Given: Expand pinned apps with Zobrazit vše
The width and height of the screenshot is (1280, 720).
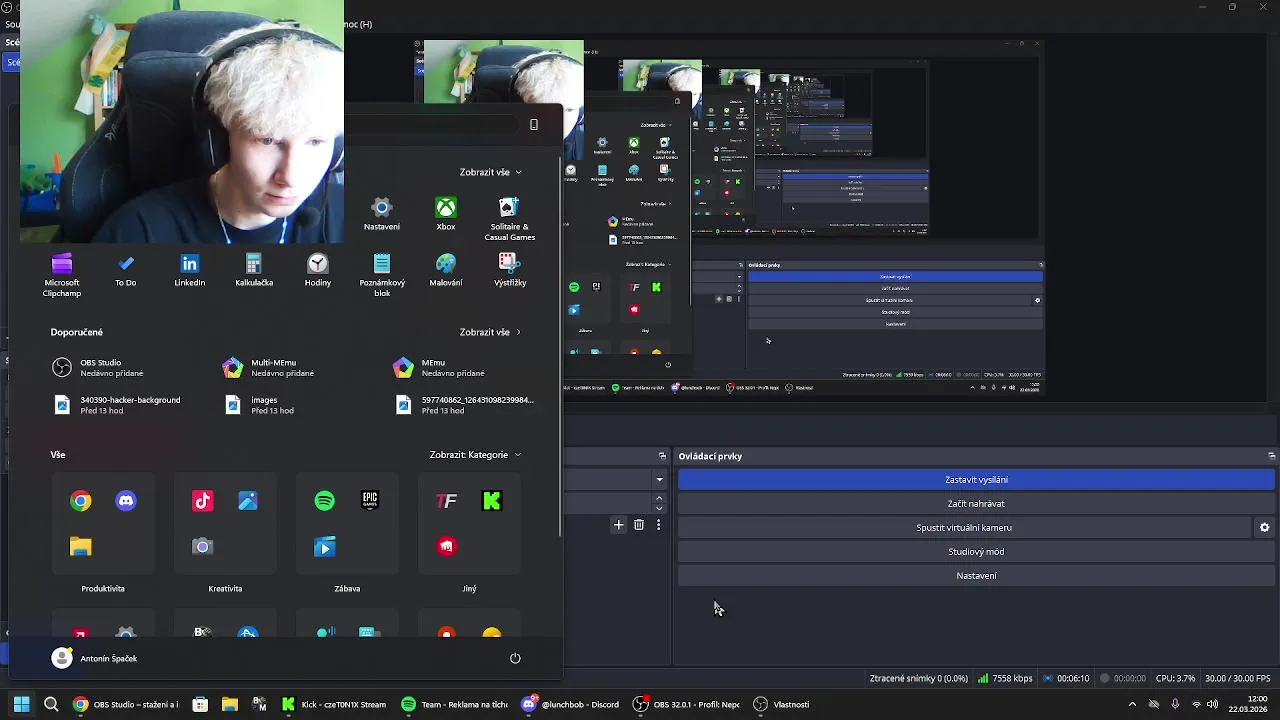Looking at the screenshot, I should pos(490,172).
